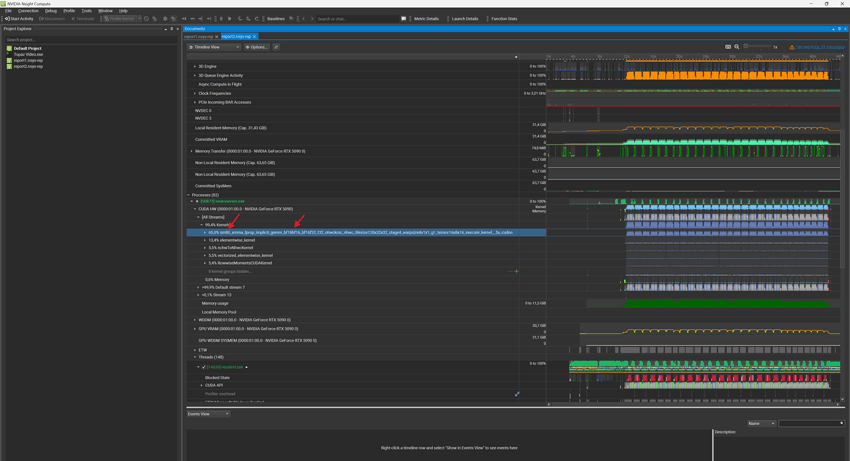This screenshot has height=461, width=850.
Task: Click the green plus show kernel groups icon
Action: pyautogui.click(x=516, y=271)
